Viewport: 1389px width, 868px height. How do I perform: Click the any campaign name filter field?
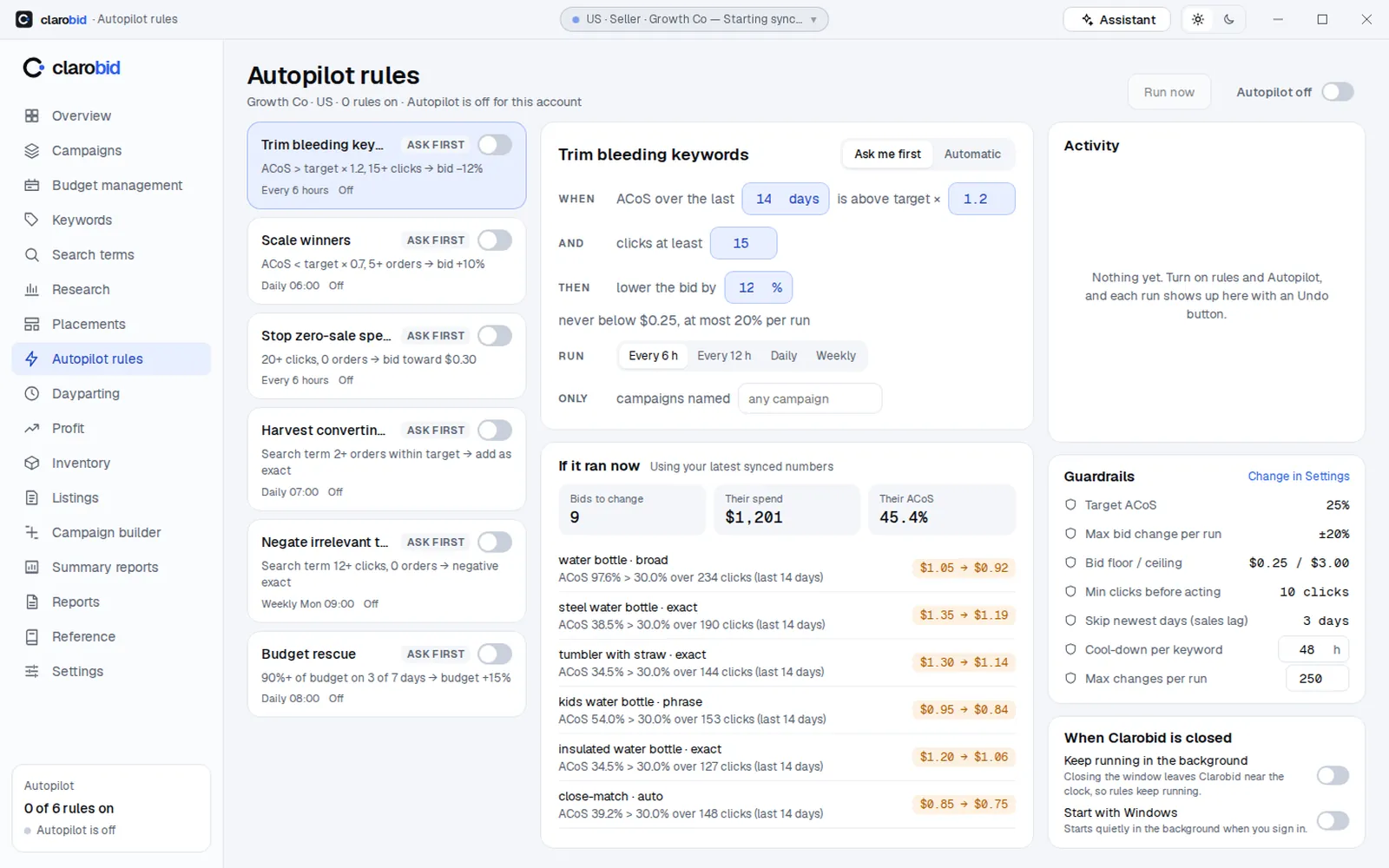(810, 398)
